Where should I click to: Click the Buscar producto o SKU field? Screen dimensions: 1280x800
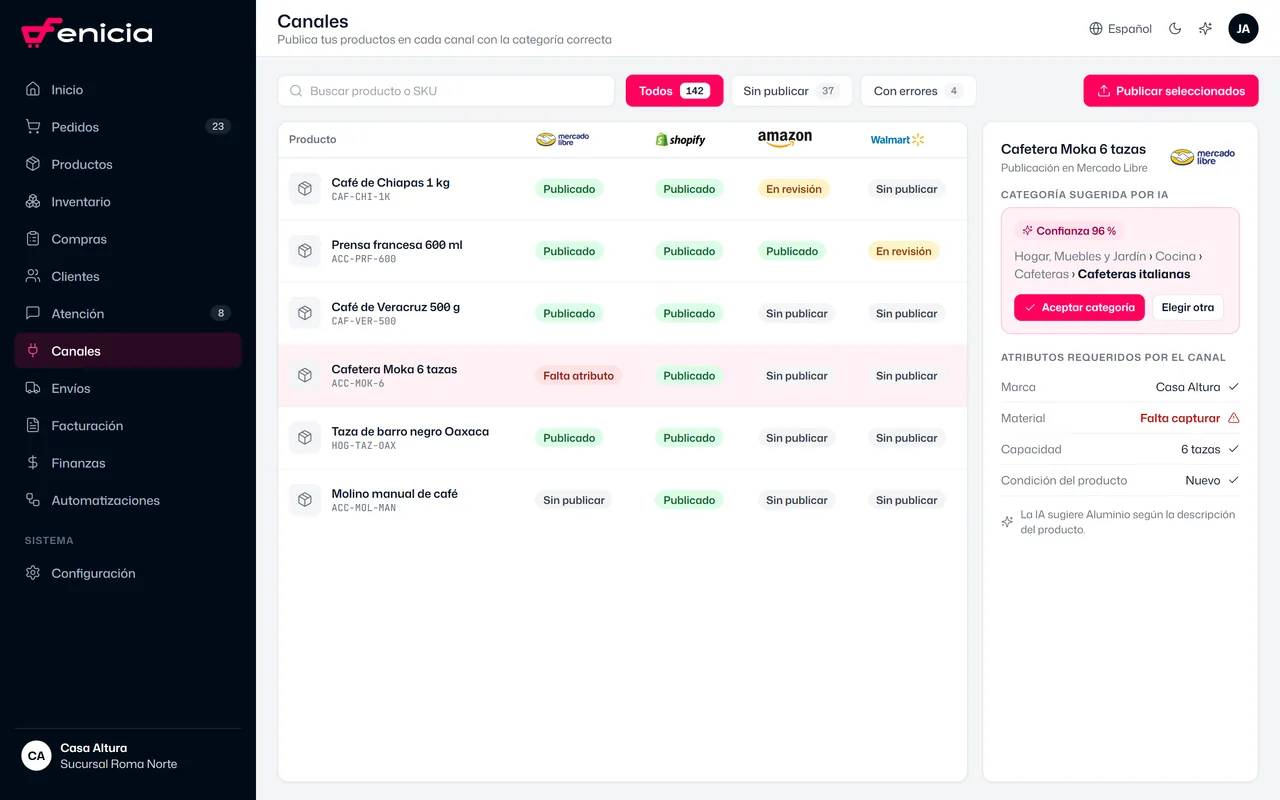coord(446,91)
